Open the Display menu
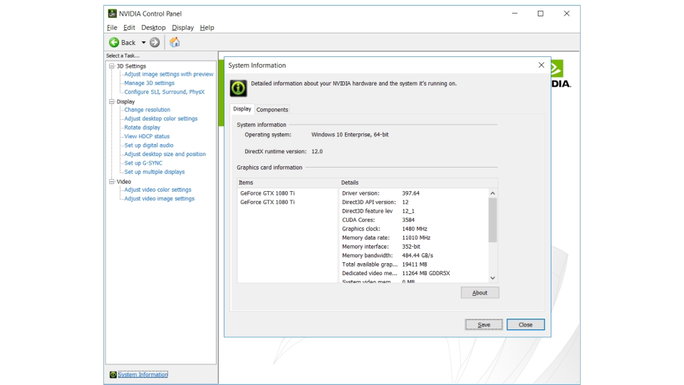The width and height of the screenshot is (684, 385). 182,27
